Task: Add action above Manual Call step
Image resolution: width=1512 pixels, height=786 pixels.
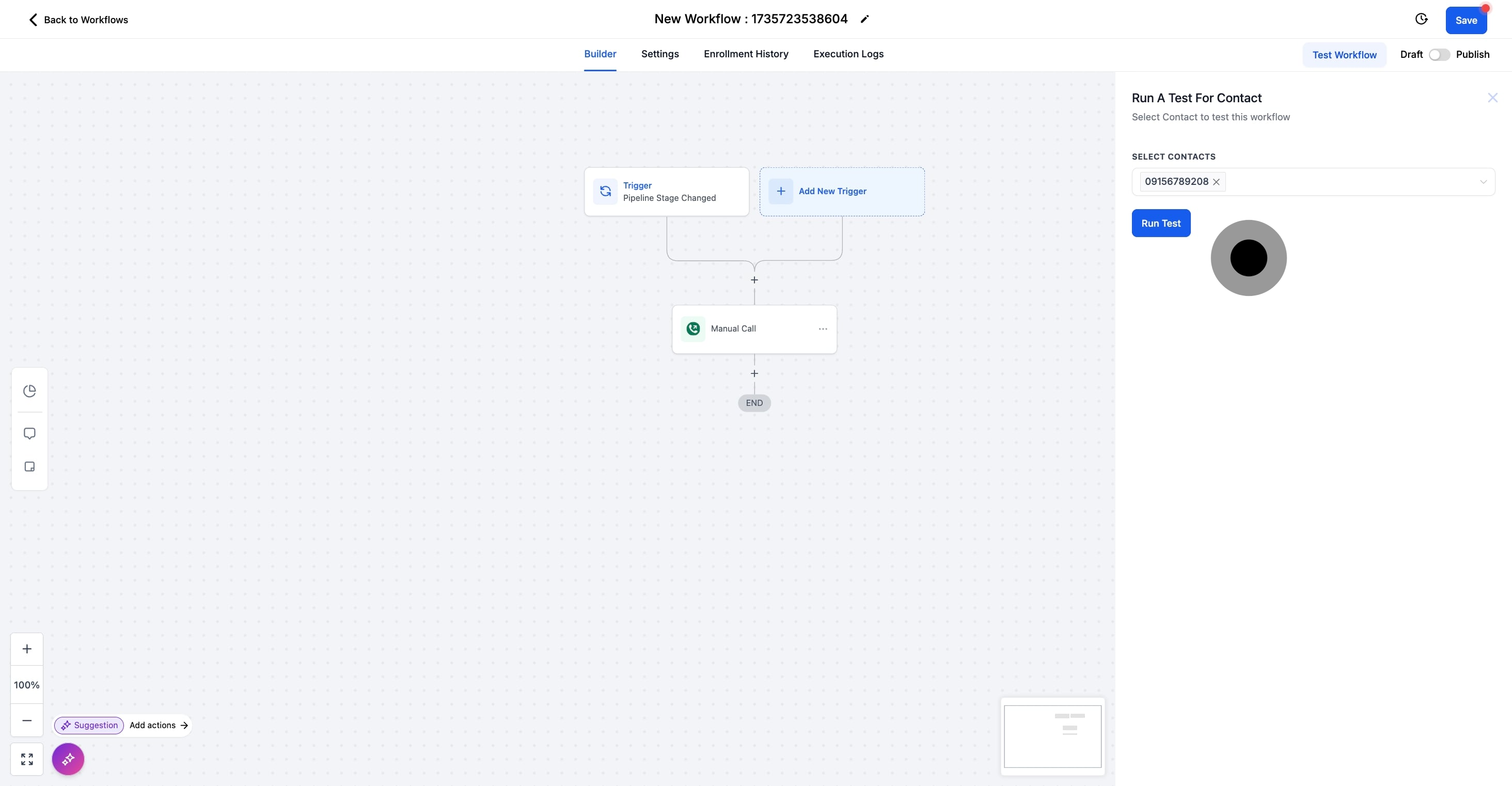Action: 754,280
